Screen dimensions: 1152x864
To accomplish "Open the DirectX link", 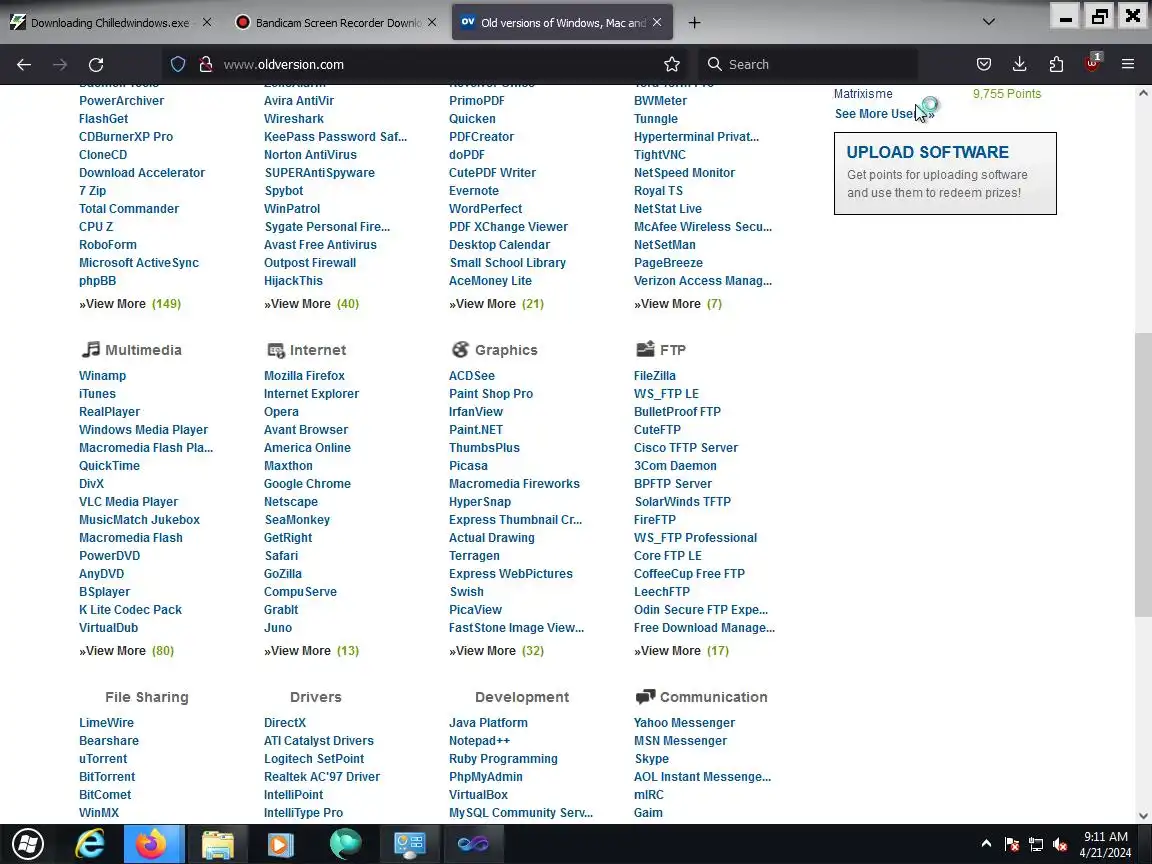I will click(x=285, y=723).
